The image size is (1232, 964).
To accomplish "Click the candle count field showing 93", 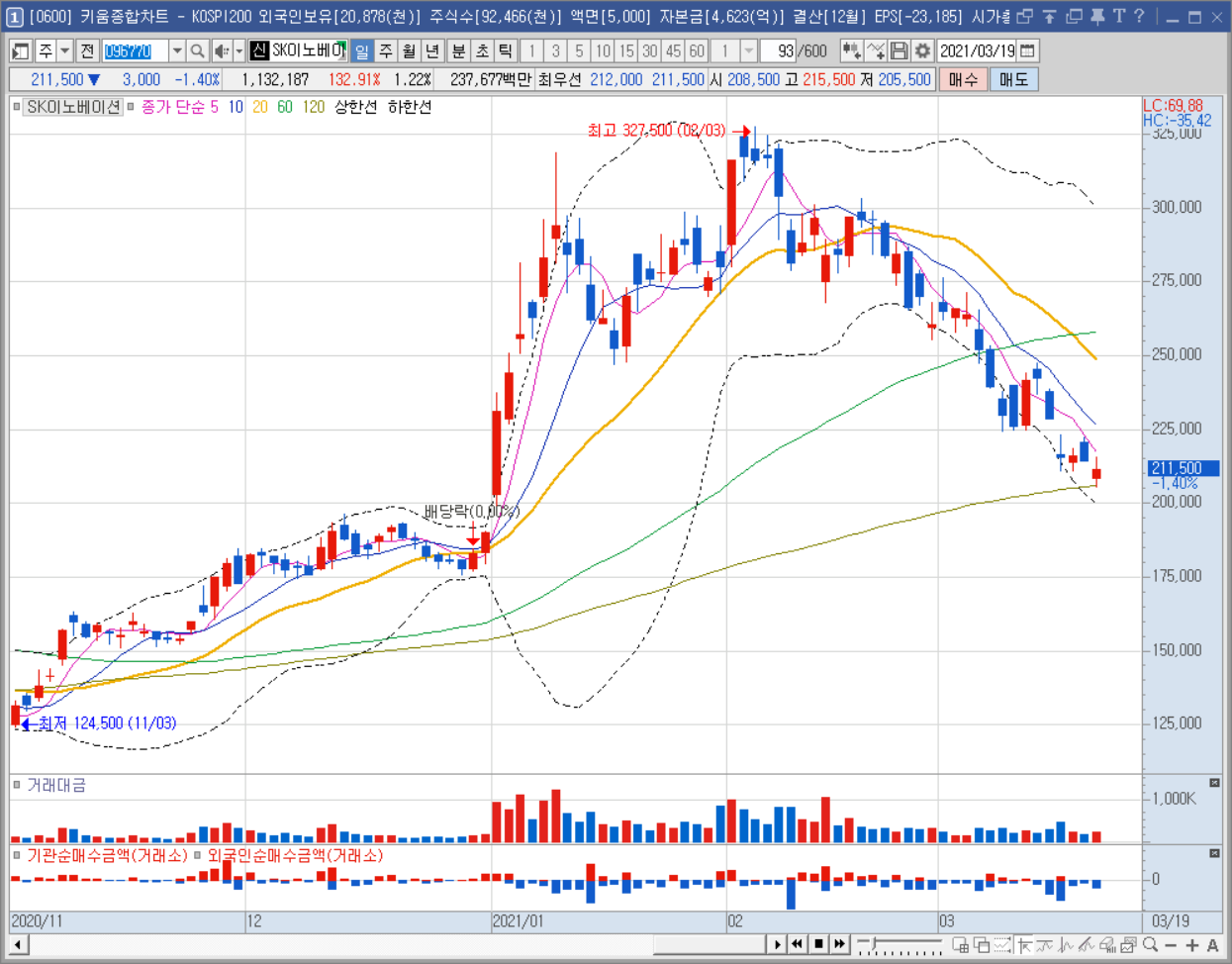I will tap(778, 50).
